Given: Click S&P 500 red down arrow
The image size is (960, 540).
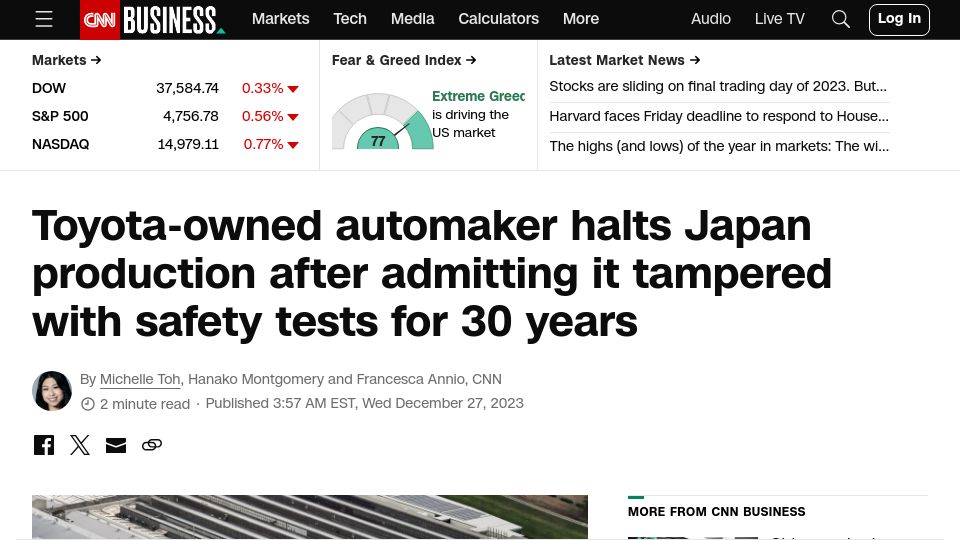Looking at the screenshot, I should [x=293, y=118].
